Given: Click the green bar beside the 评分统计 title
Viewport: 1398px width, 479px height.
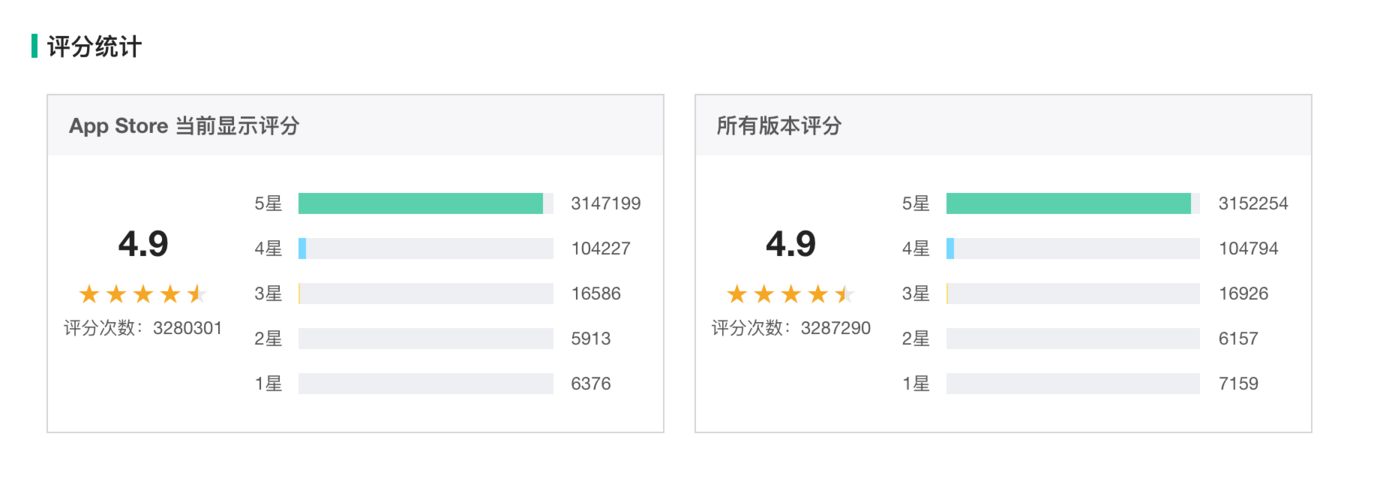Looking at the screenshot, I should pos(35,46).
